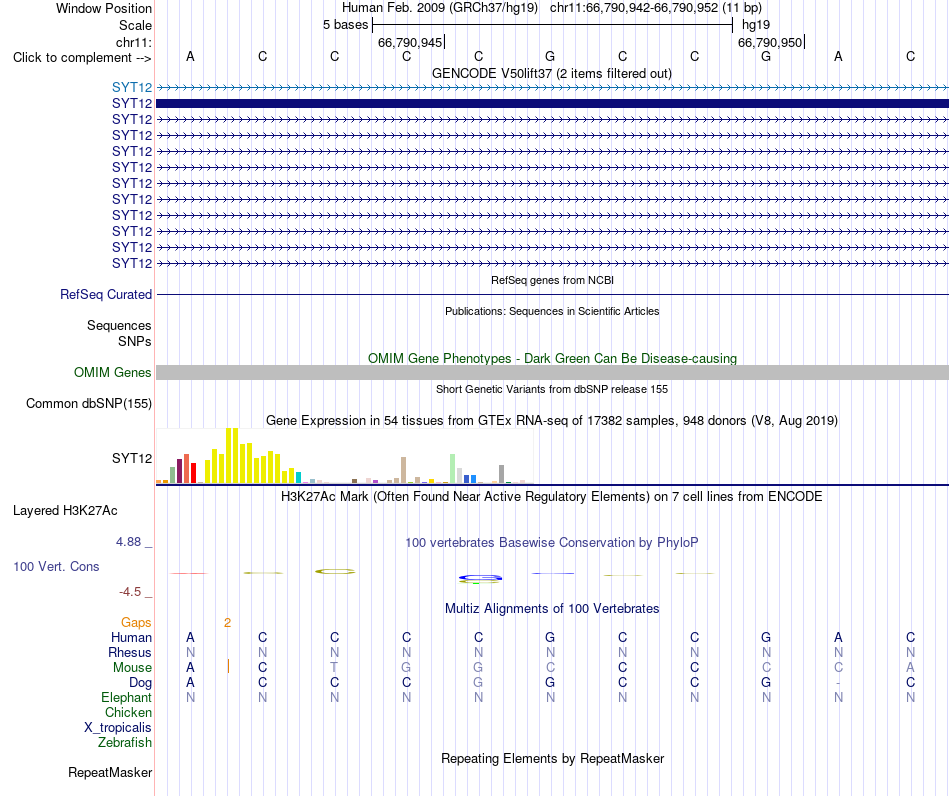Click the Mouse alignment row label

(x=132, y=668)
